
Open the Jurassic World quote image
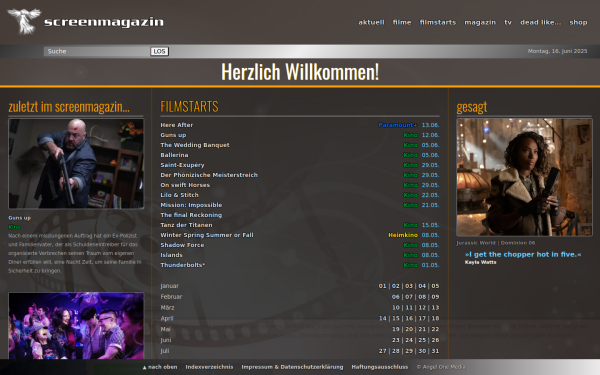pos(524,177)
